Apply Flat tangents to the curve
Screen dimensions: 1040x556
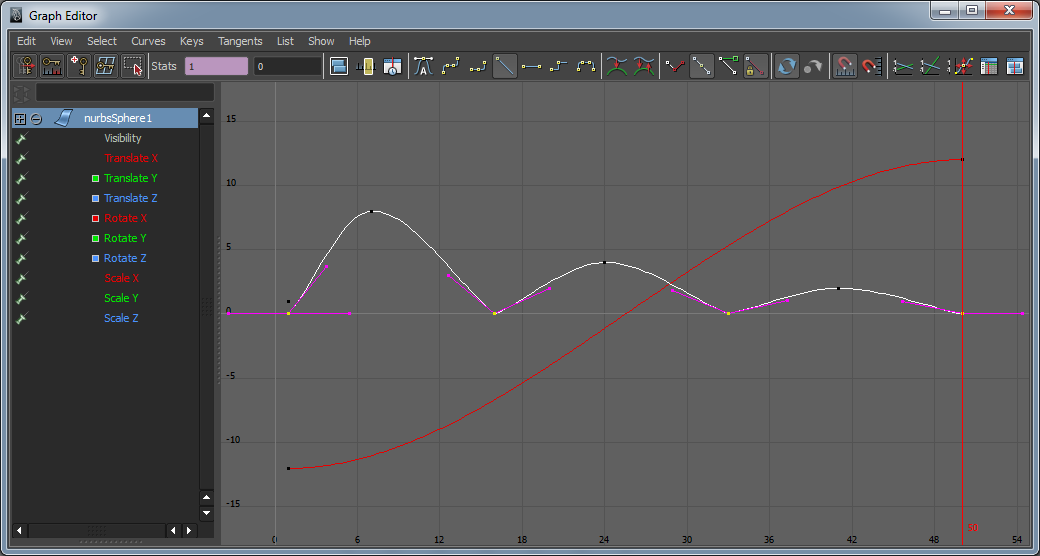click(532, 67)
